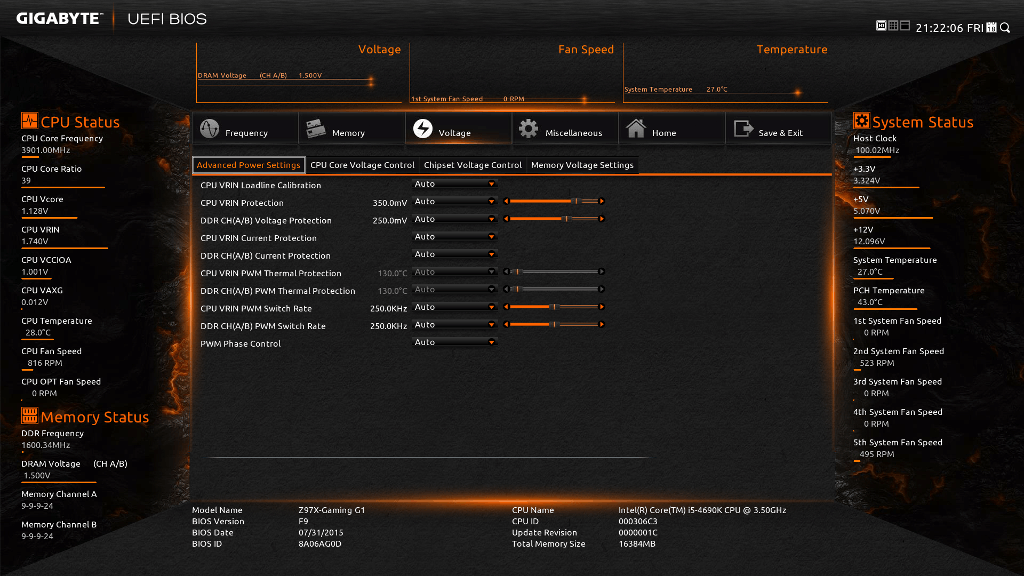This screenshot has height=576, width=1024.
Task: Click the Voltage graph heading
Action: [x=379, y=49]
